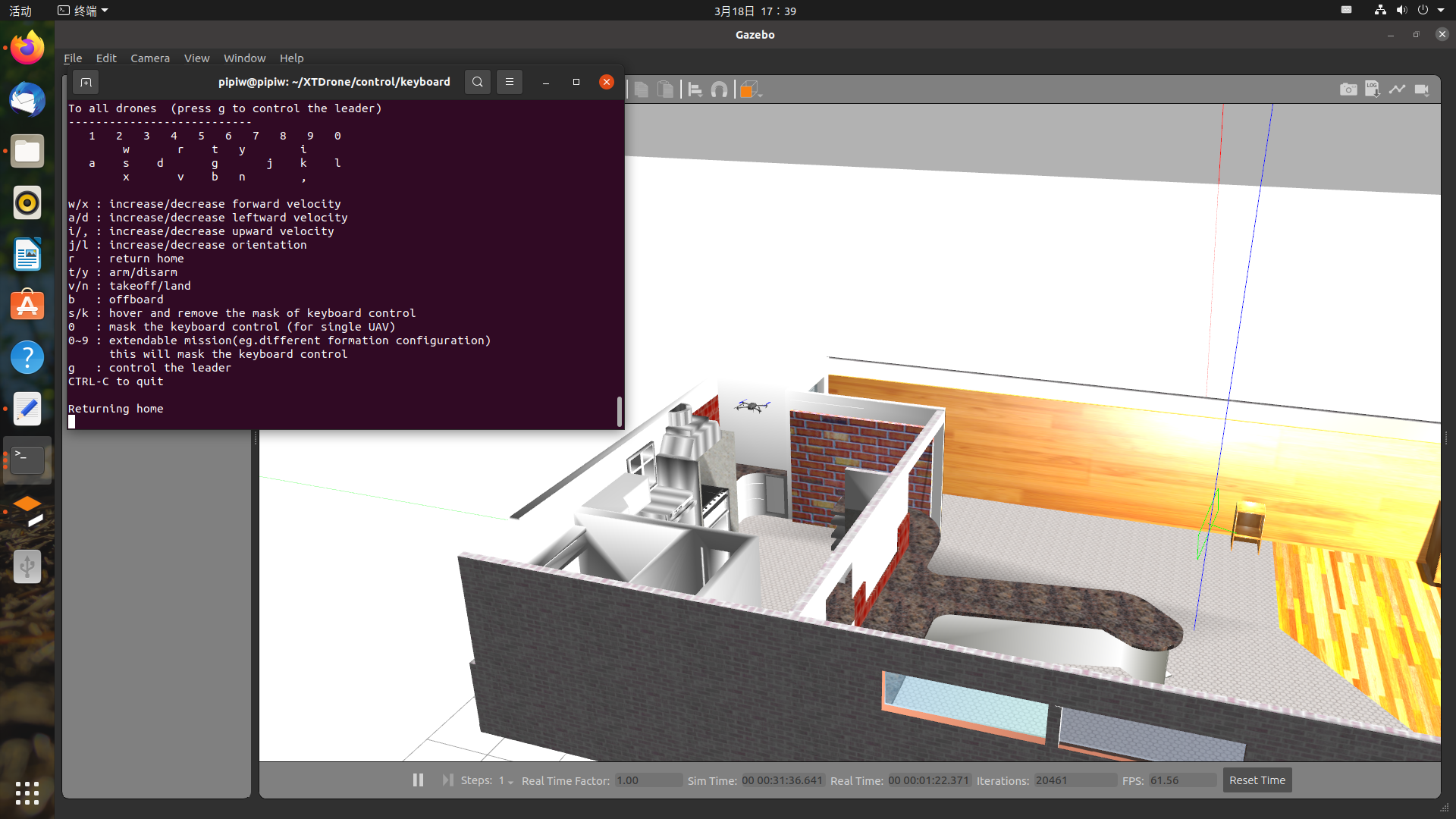Click the Gazebo copy icon

[642, 90]
